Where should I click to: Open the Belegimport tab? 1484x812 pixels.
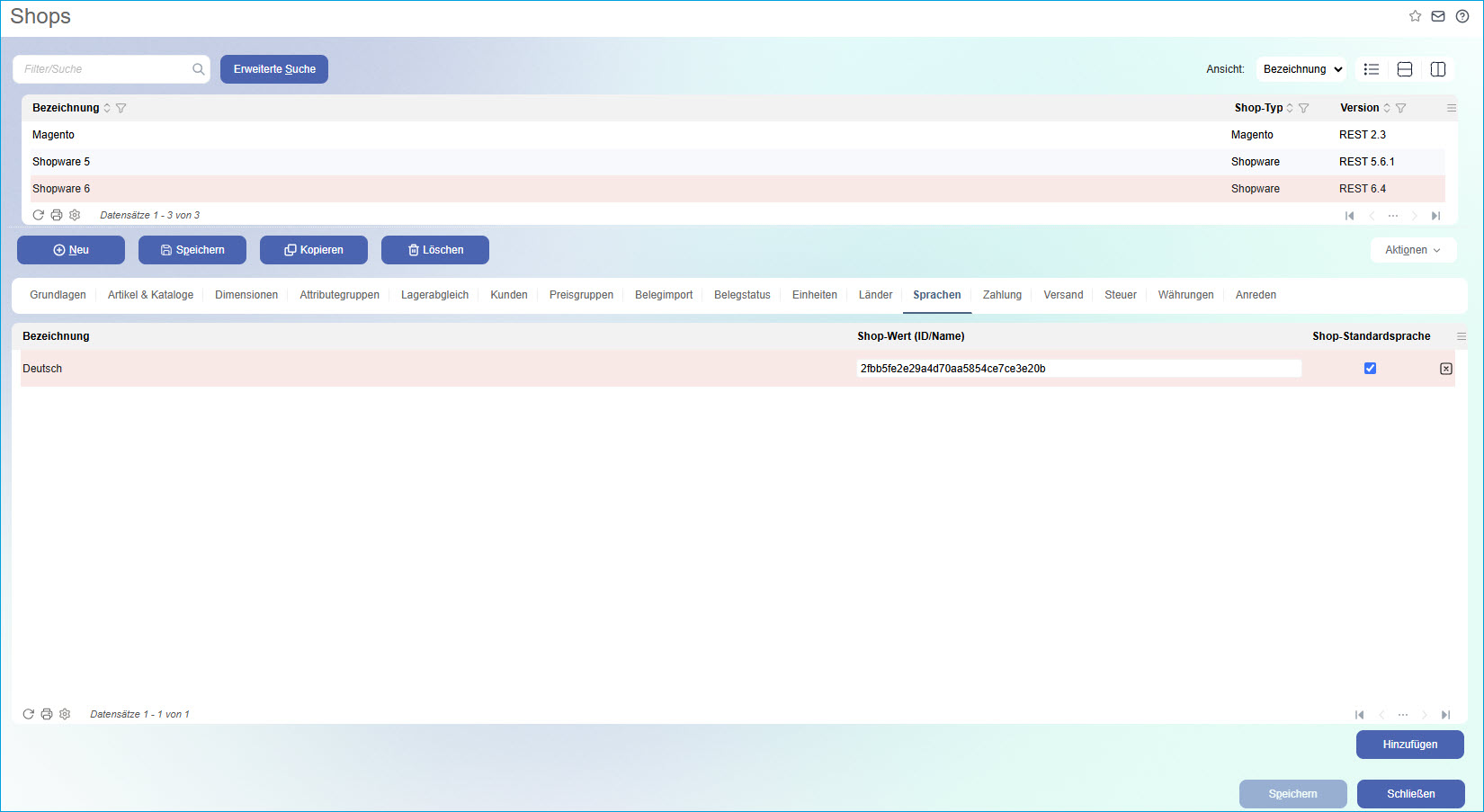tap(664, 295)
